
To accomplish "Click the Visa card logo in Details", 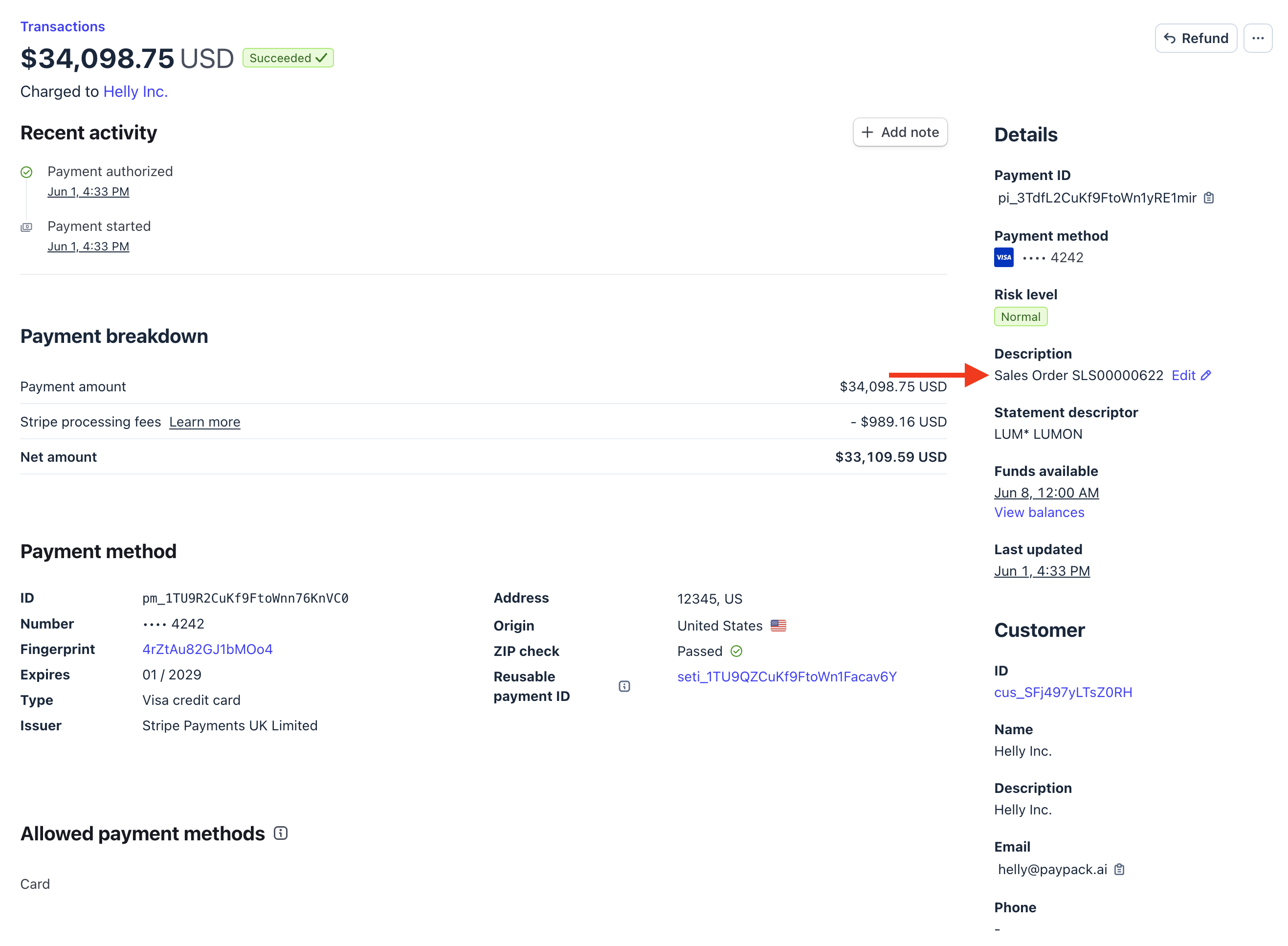I will [x=1003, y=257].
